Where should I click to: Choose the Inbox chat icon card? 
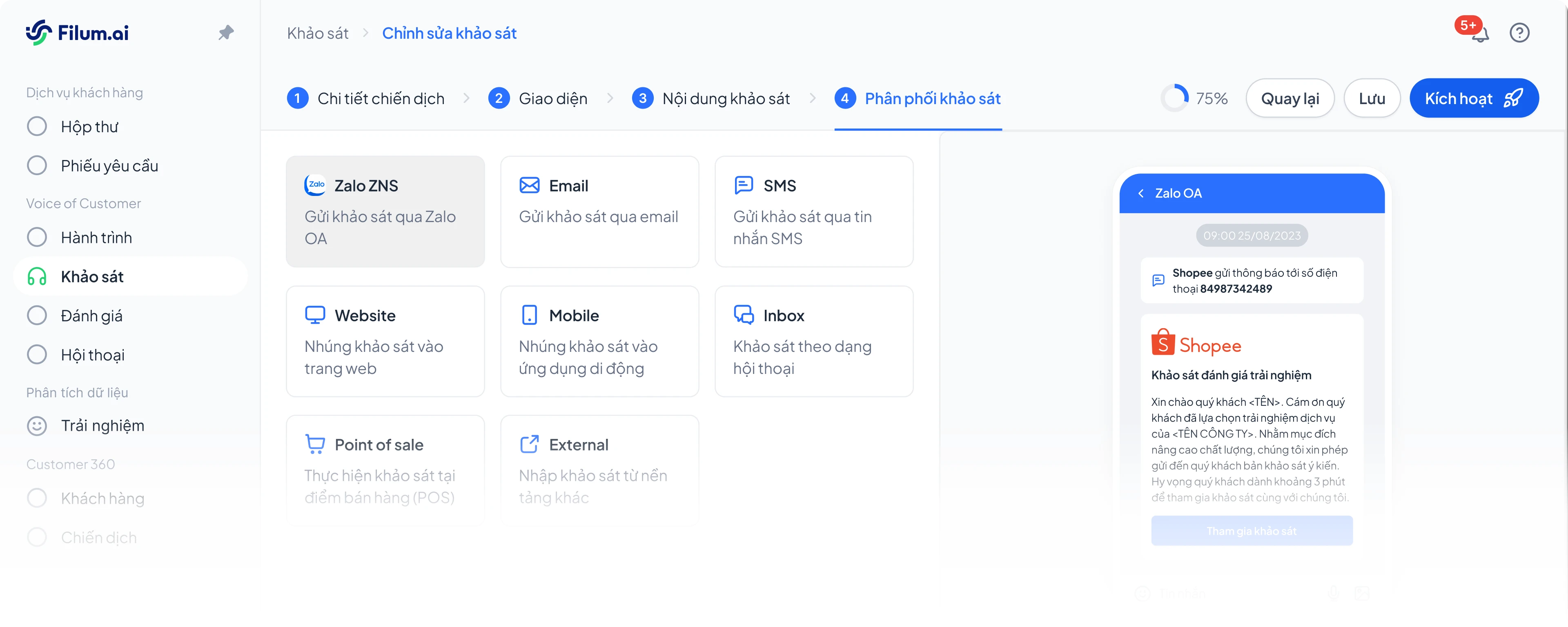743,315
